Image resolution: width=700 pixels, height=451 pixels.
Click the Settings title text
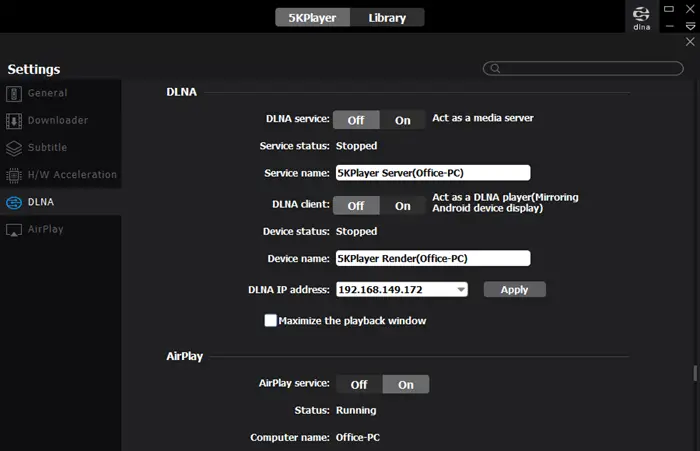click(34, 69)
